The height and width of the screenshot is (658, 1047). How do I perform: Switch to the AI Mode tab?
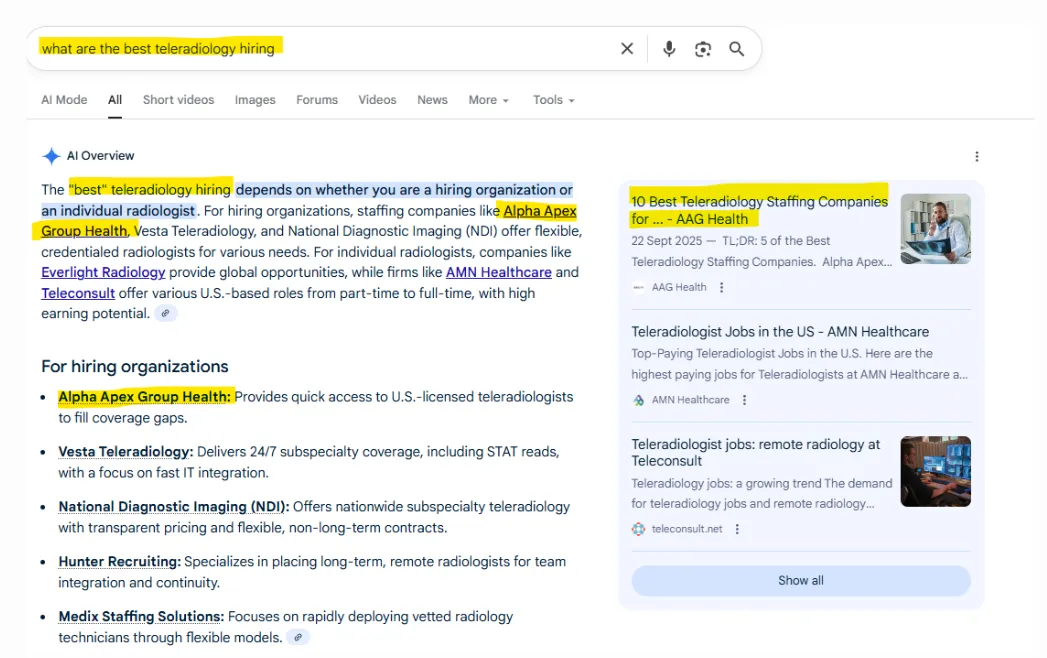[x=64, y=100]
